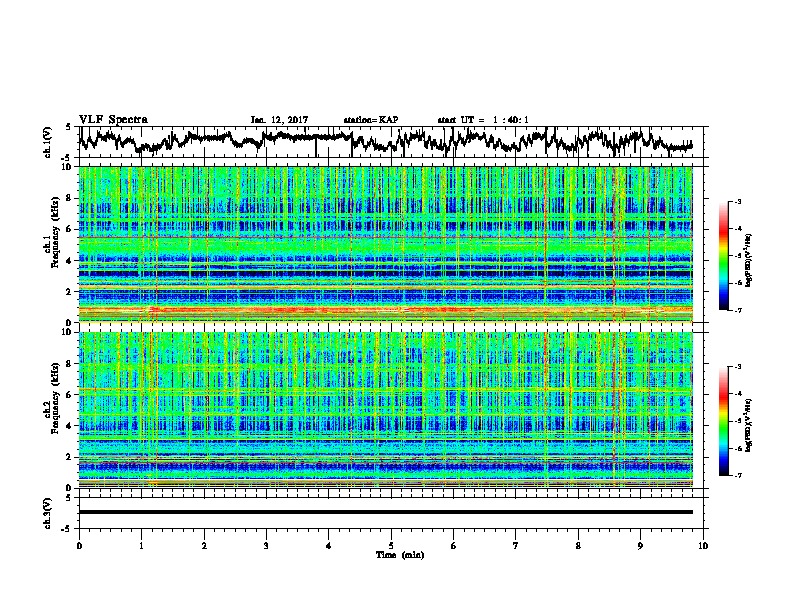Click the '8' kHz tick on ch.1 axis

click(70, 198)
